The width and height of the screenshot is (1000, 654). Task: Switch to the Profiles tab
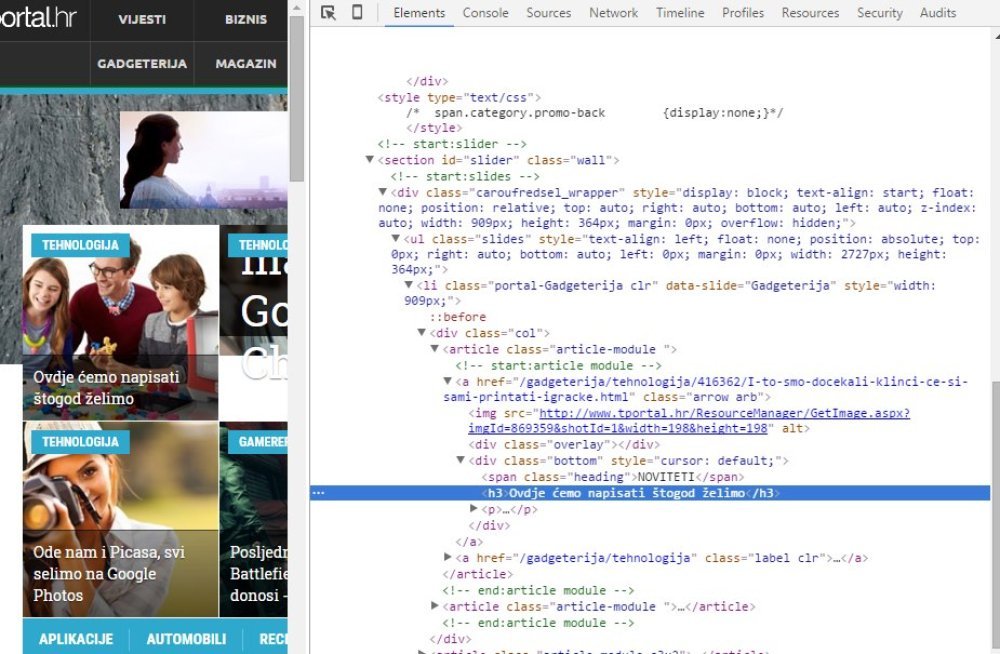tap(743, 13)
